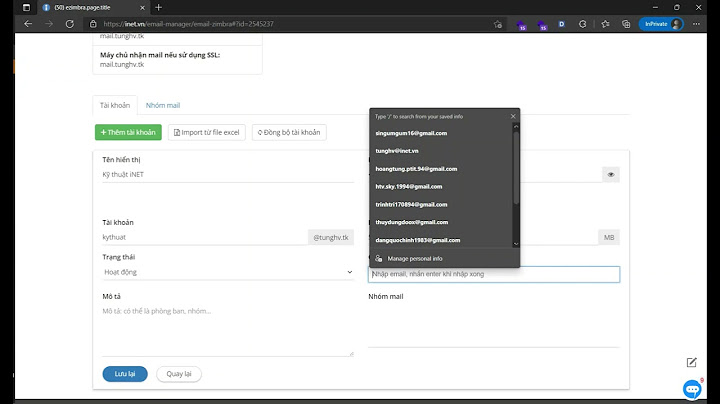Click the Mô tả description textarea
The image size is (720, 404).
click(228, 330)
